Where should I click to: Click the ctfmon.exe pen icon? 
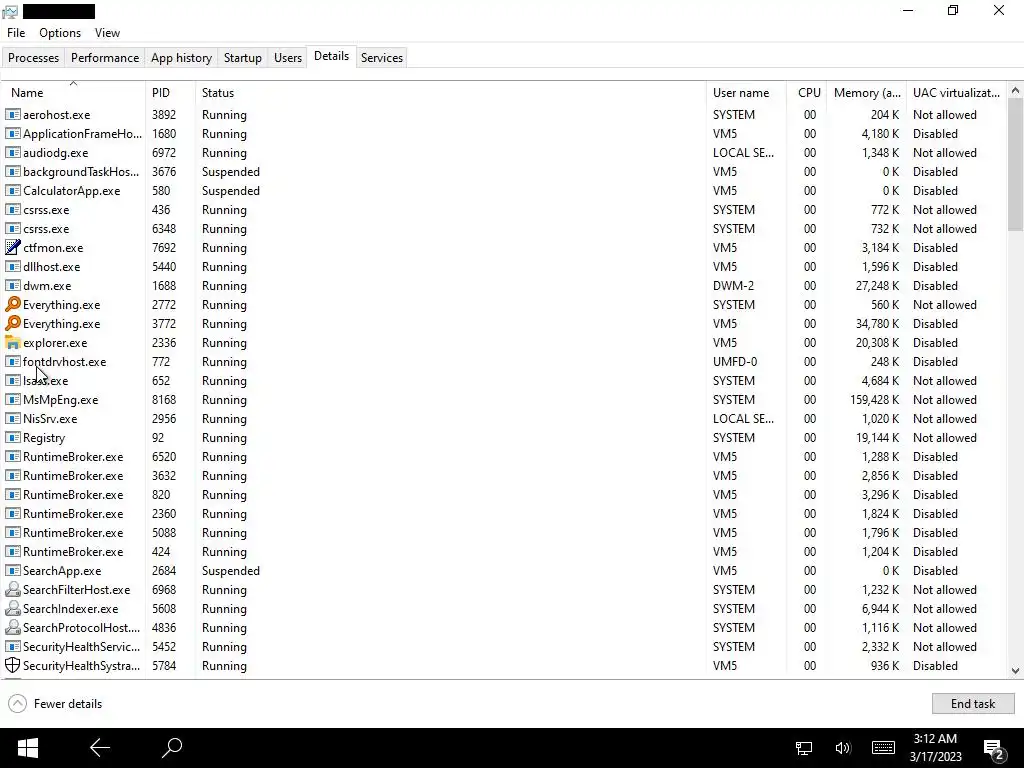(x=12, y=248)
